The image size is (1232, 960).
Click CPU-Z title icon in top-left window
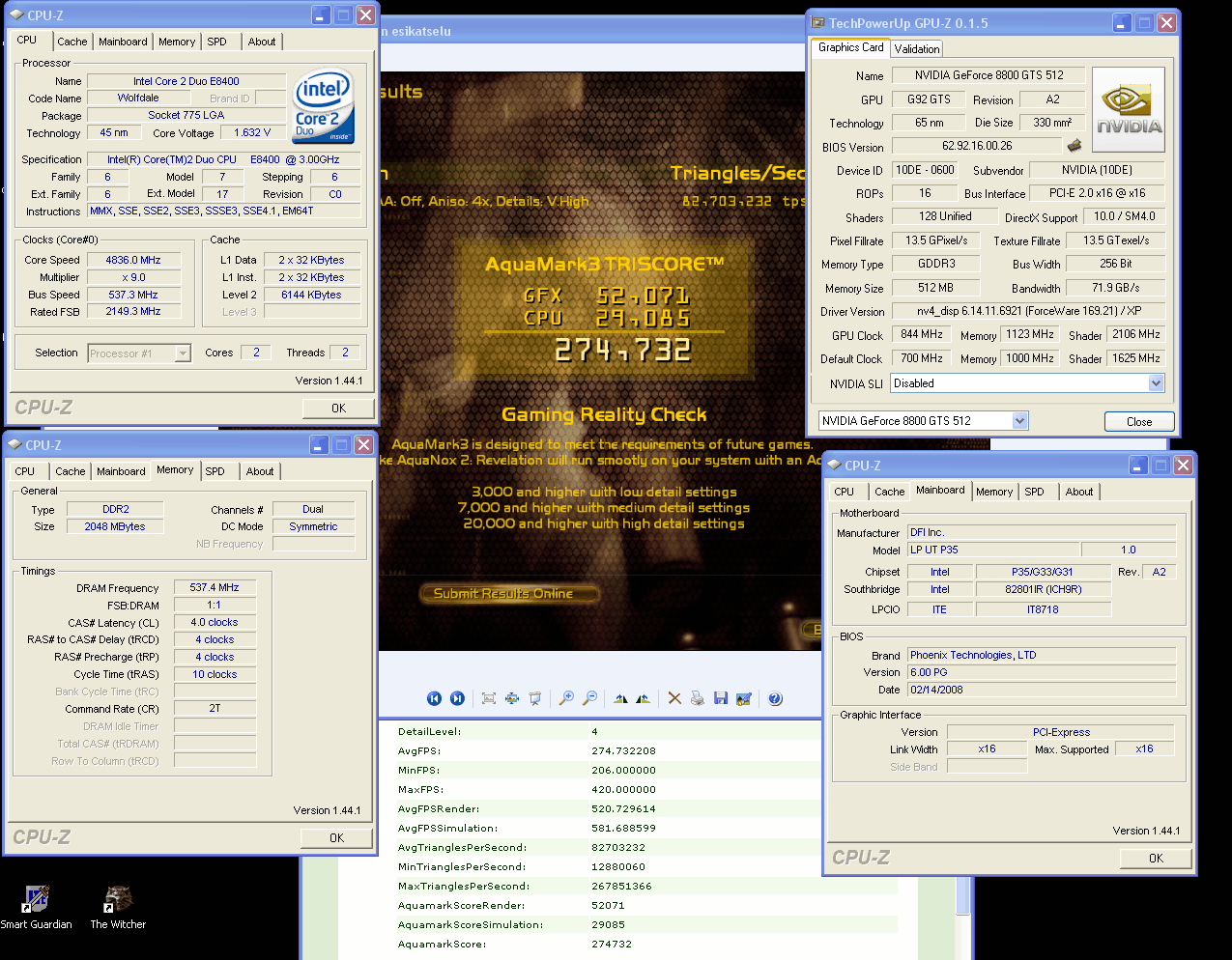(16, 15)
